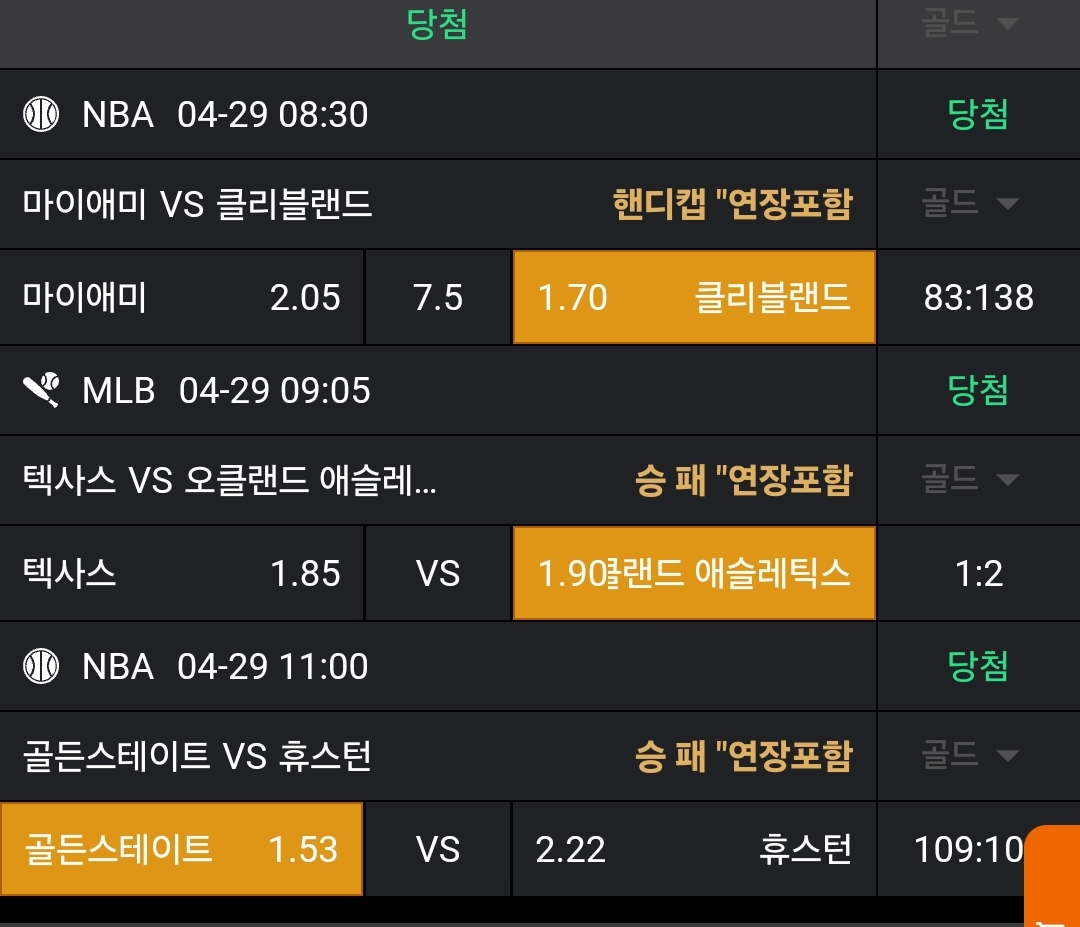This screenshot has width=1080, height=927.
Task: Click the basketball icon for Golden State game
Action: 41,666
